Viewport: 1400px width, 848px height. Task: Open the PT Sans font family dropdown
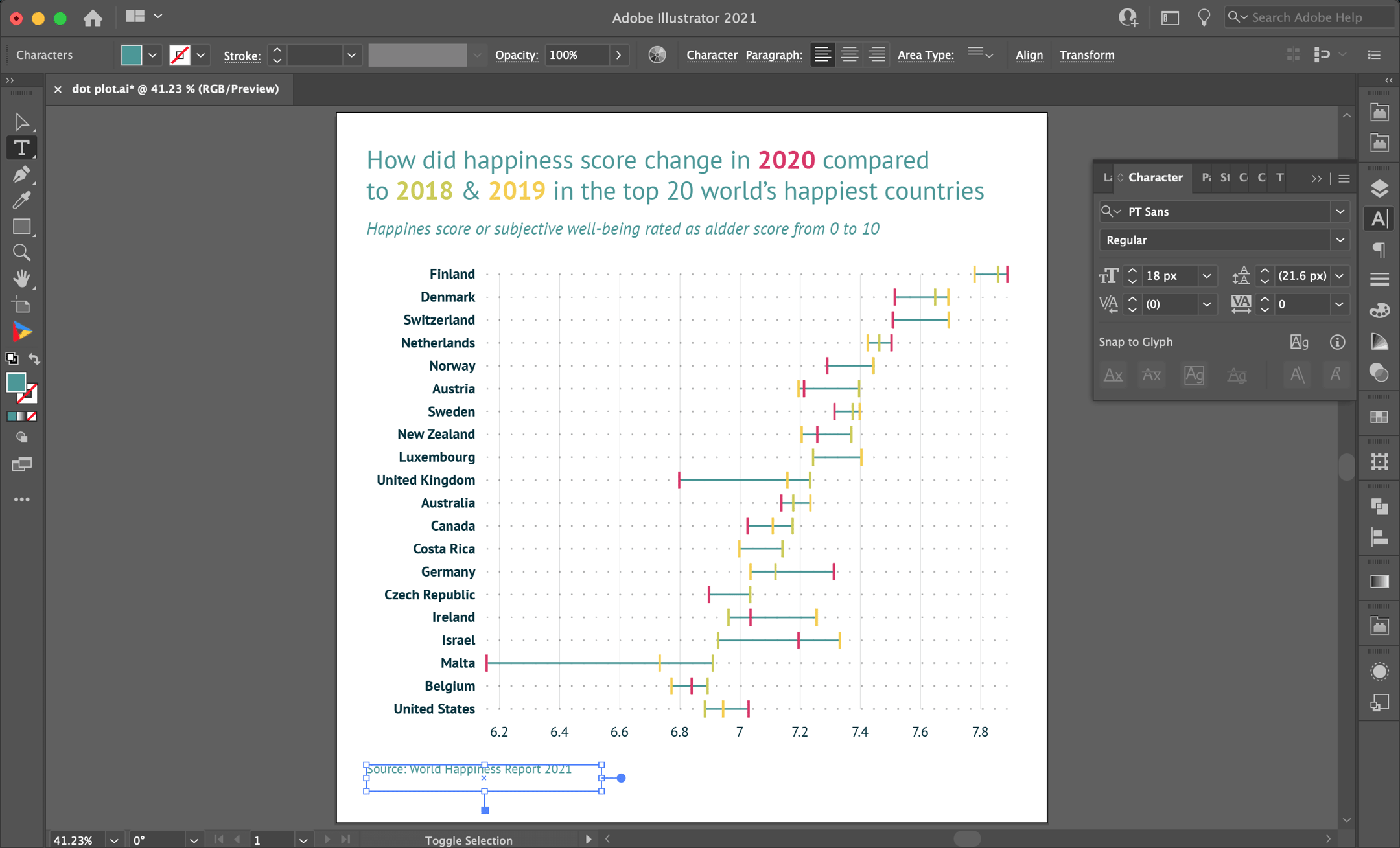(x=1339, y=211)
